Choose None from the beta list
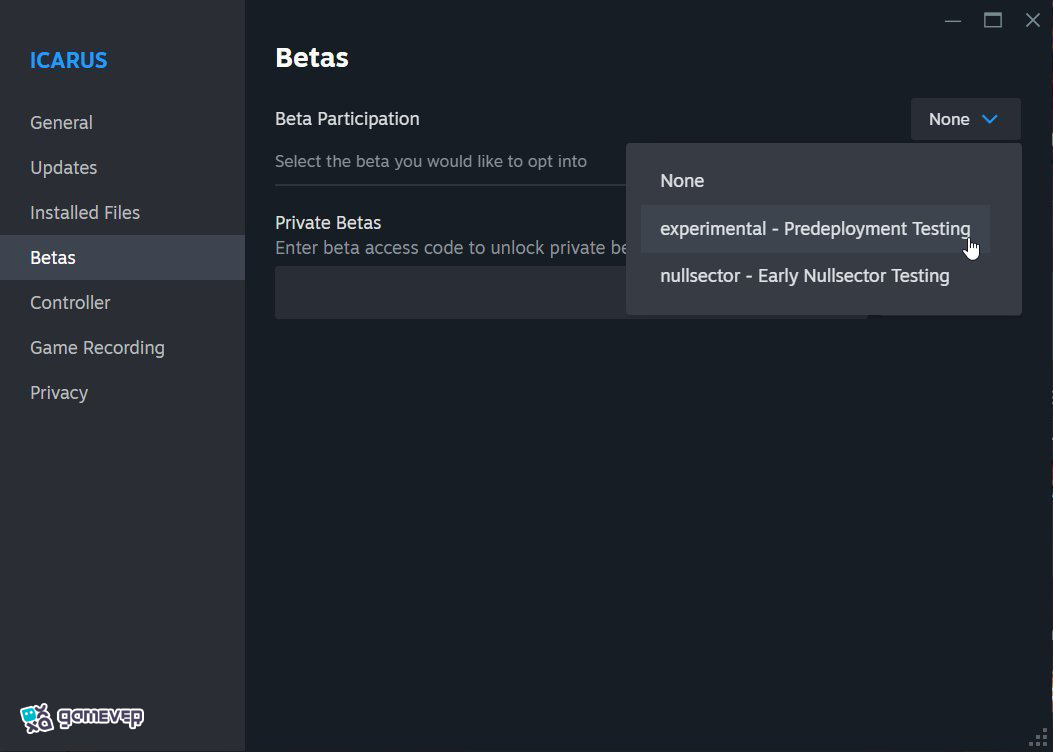 [815, 181]
